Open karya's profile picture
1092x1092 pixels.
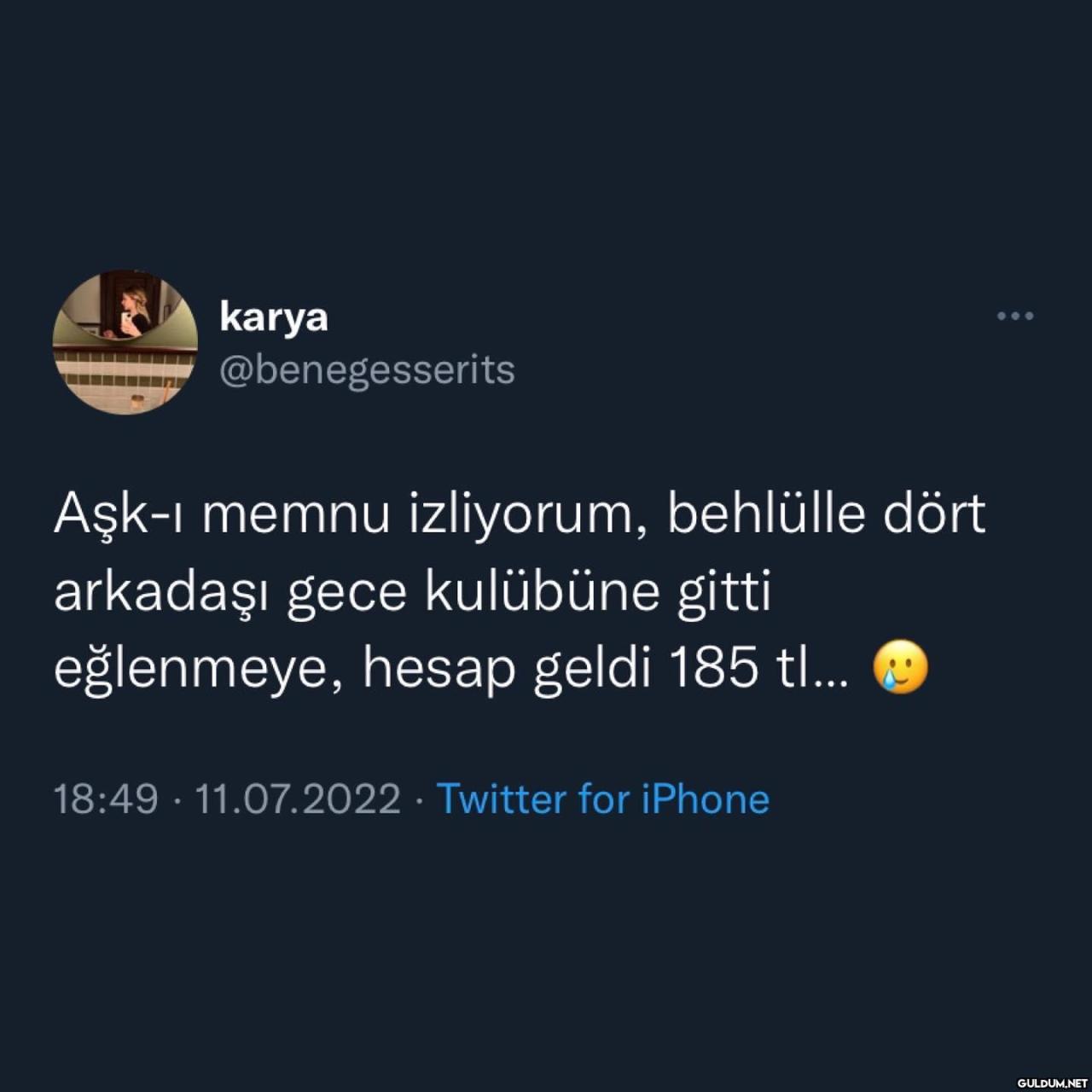pyautogui.click(x=125, y=342)
